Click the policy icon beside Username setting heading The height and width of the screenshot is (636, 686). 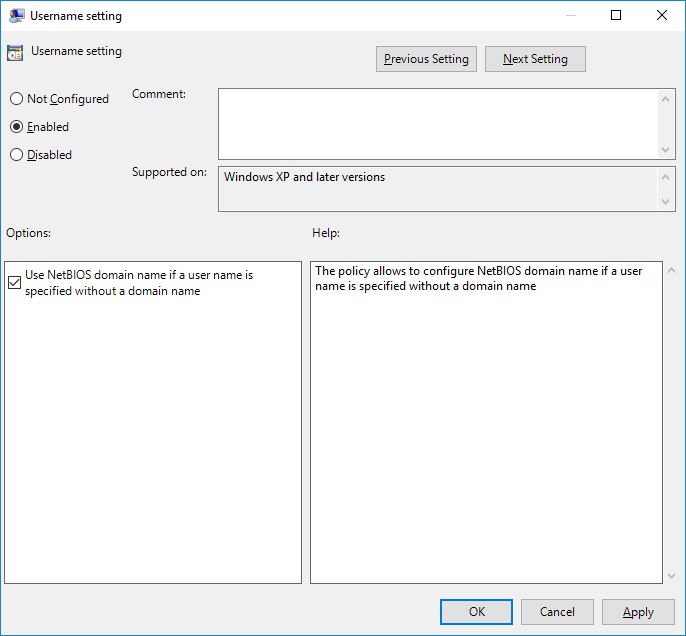15,53
